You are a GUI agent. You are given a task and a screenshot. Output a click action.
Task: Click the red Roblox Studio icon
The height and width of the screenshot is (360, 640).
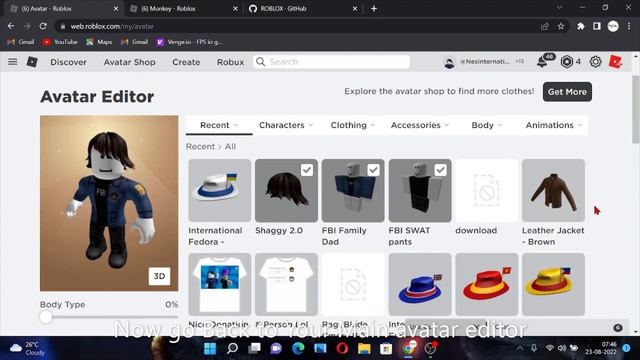click(x=615, y=62)
